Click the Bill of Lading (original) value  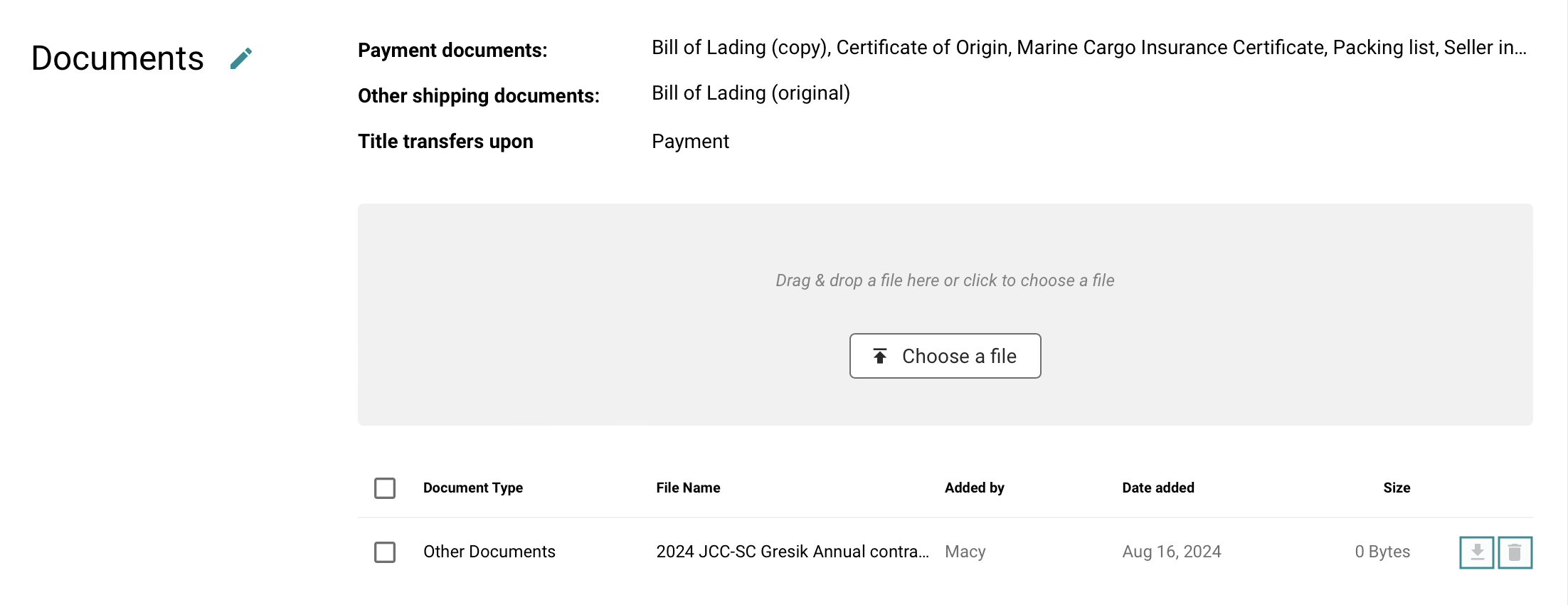click(751, 93)
